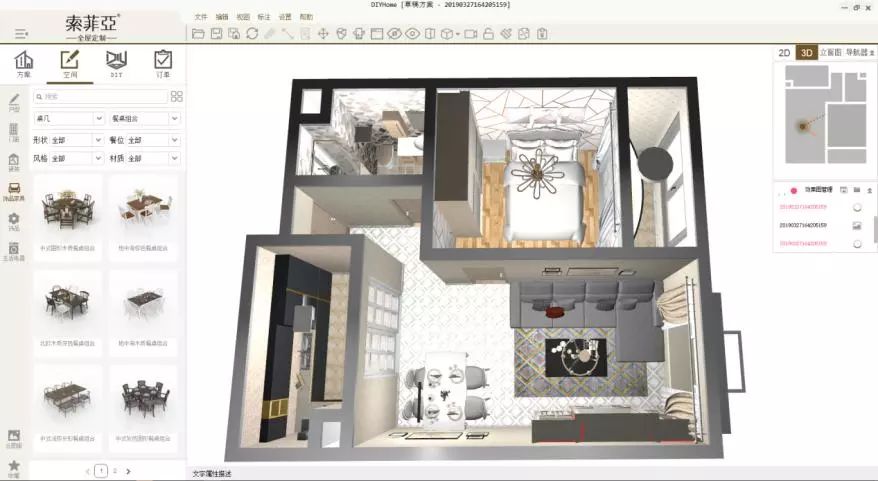The width and height of the screenshot is (878, 481).
Task: Click the layout window icon in the toolbar
Action: [377, 34]
